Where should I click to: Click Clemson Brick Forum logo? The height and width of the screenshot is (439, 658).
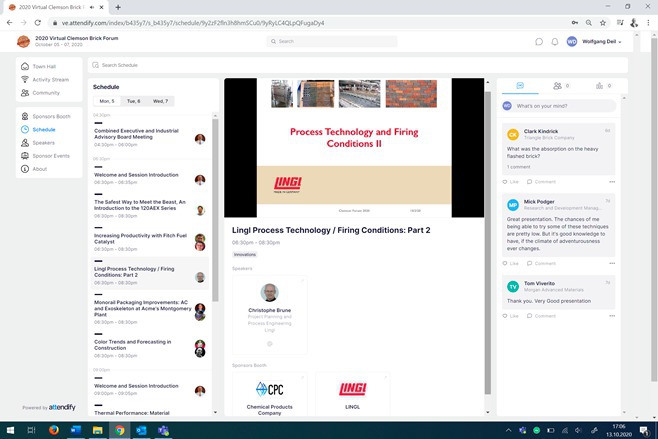pyautogui.click(x=24, y=41)
